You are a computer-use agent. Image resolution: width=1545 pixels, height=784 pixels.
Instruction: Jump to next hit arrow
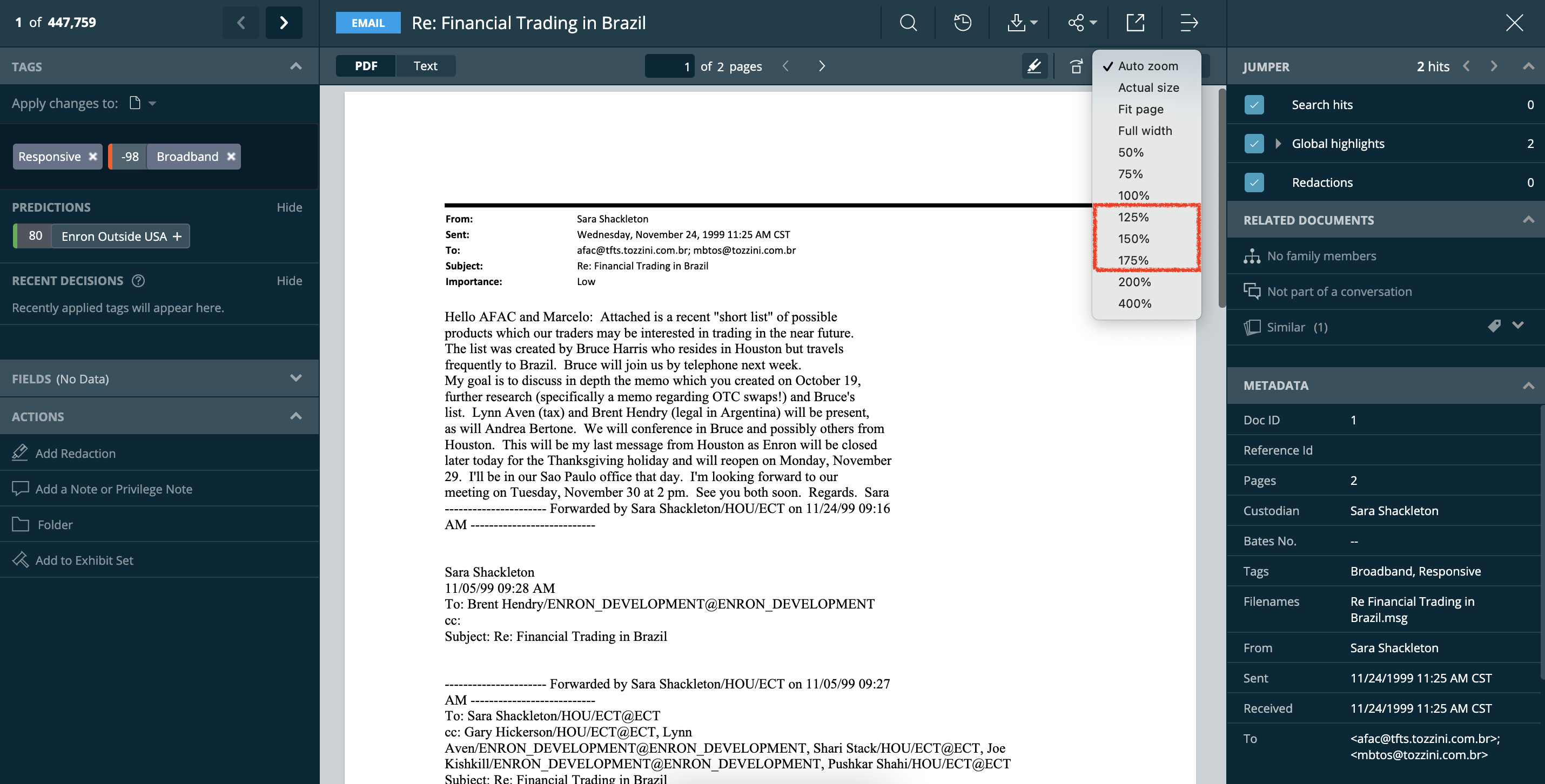coord(1494,66)
